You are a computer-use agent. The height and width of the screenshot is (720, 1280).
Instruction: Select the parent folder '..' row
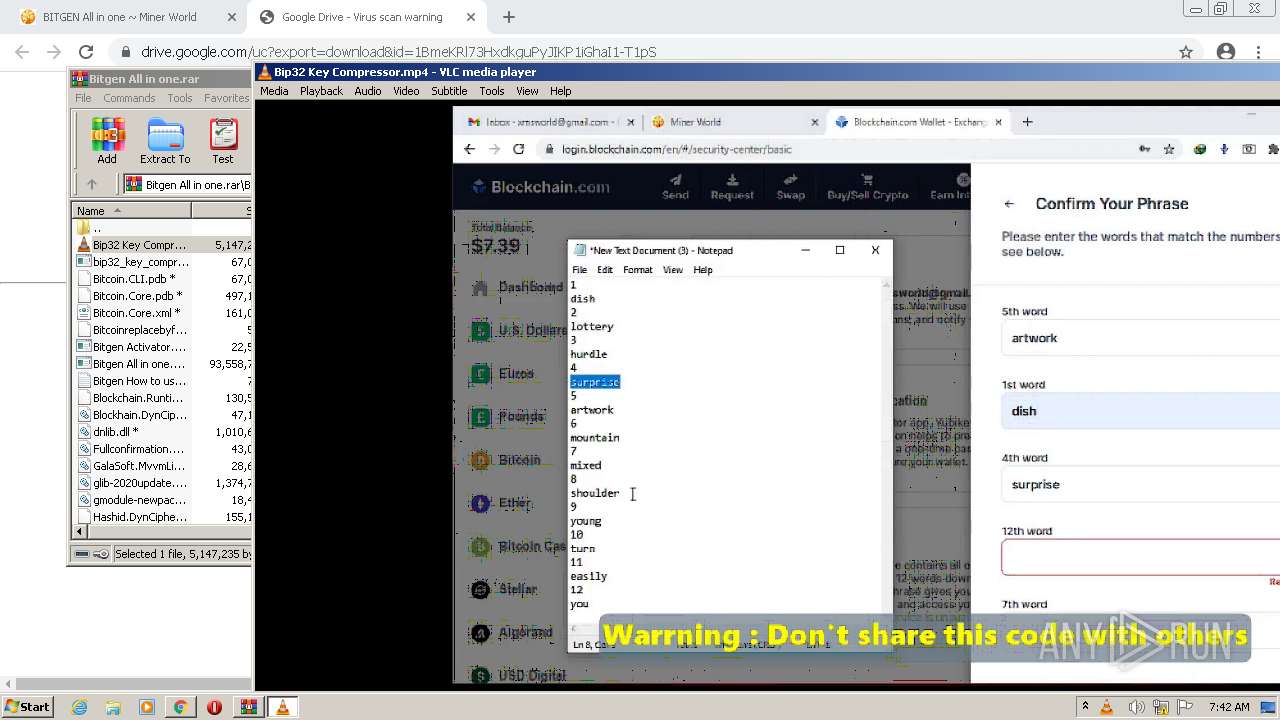[163, 228]
